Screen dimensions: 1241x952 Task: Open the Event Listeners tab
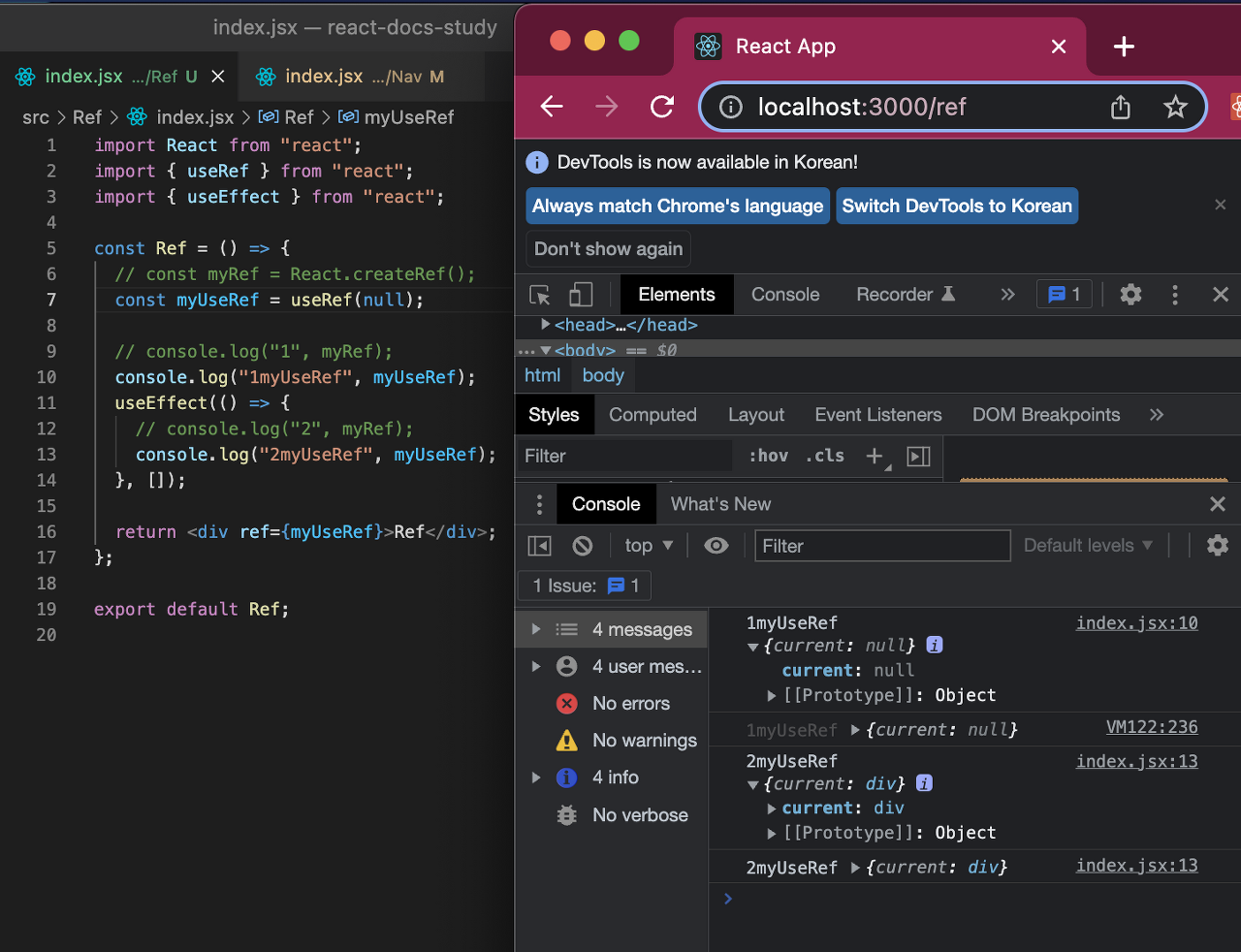(878, 415)
